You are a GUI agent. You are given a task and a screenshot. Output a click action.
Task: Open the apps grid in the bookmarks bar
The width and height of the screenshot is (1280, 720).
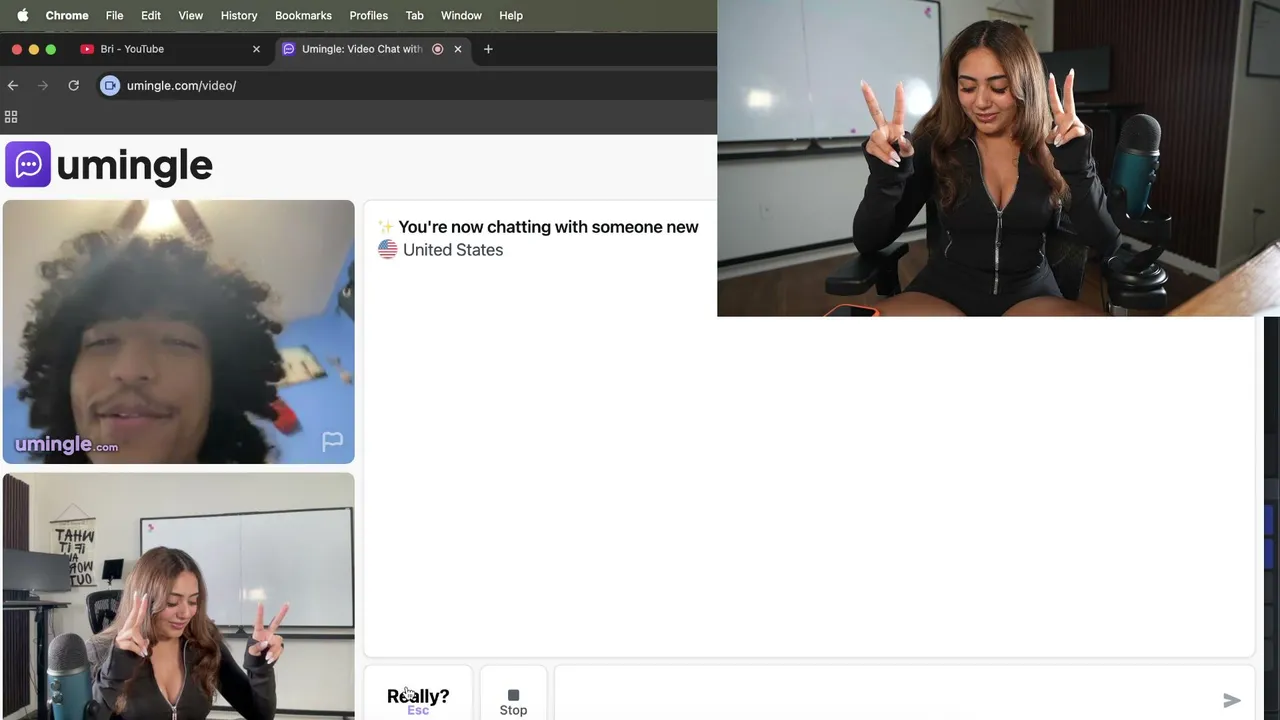[x=12, y=117]
